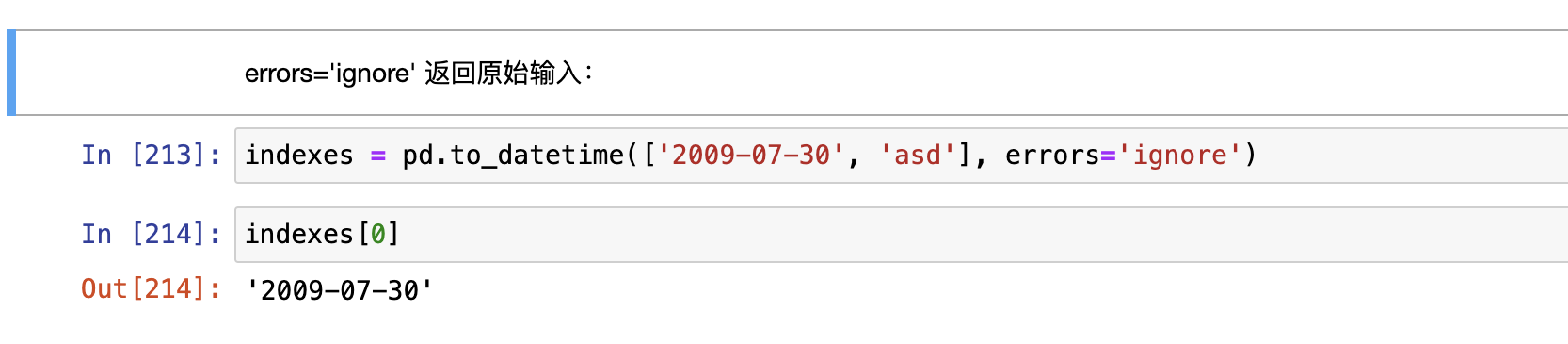Click inside code cell In [214]
The height and width of the screenshot is (344, 1568).
click(901, 235)
